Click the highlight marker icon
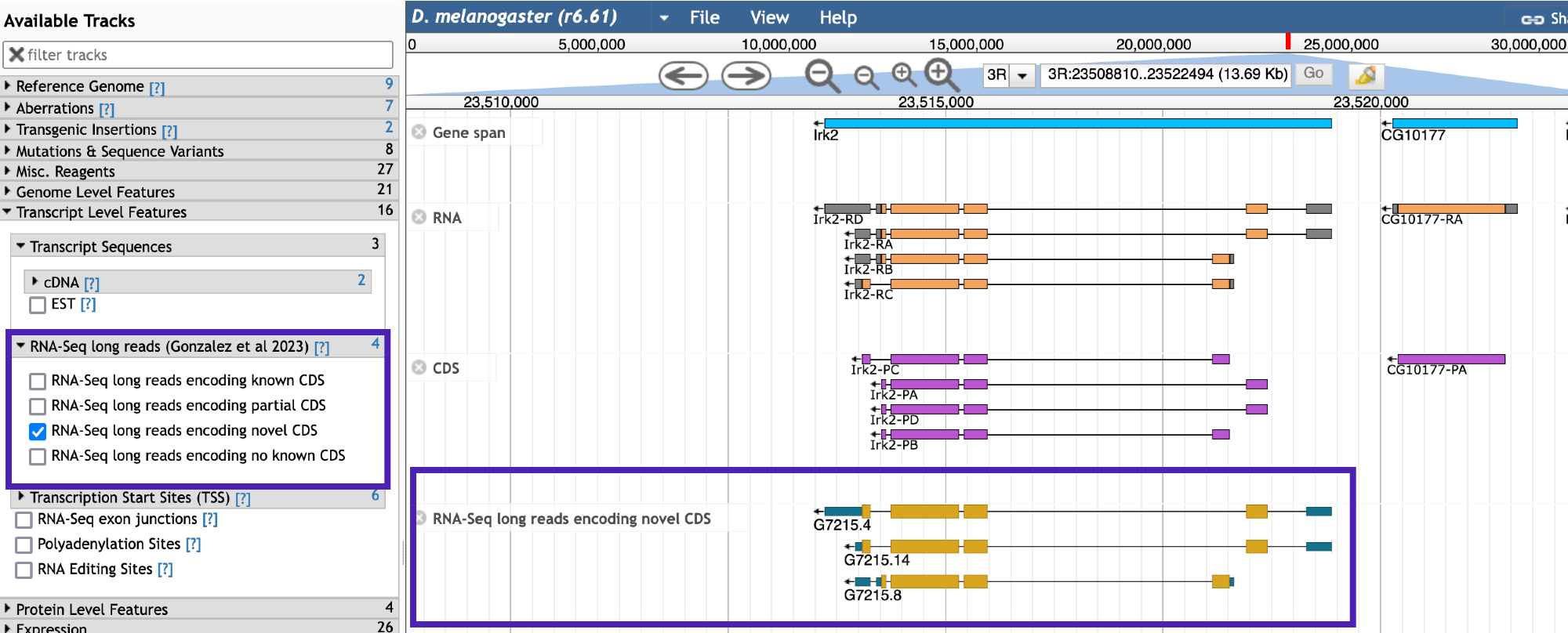The image size is (1568, 633). 1365,75
